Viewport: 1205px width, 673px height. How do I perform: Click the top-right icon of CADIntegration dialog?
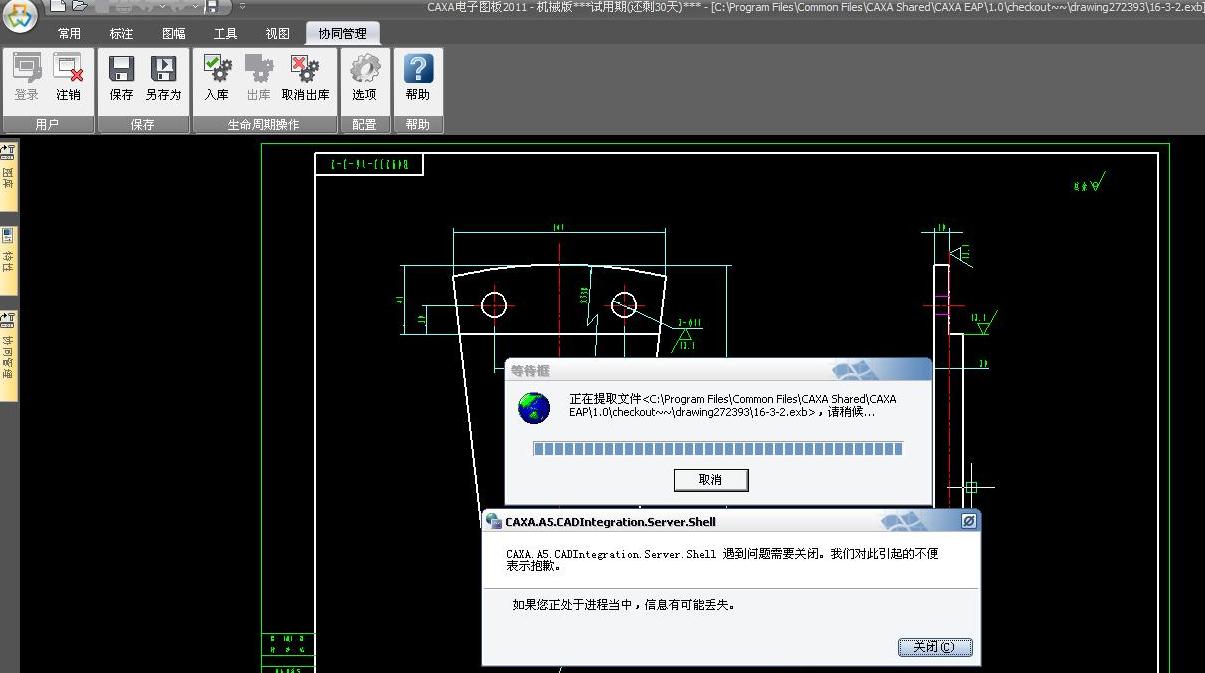968,521
